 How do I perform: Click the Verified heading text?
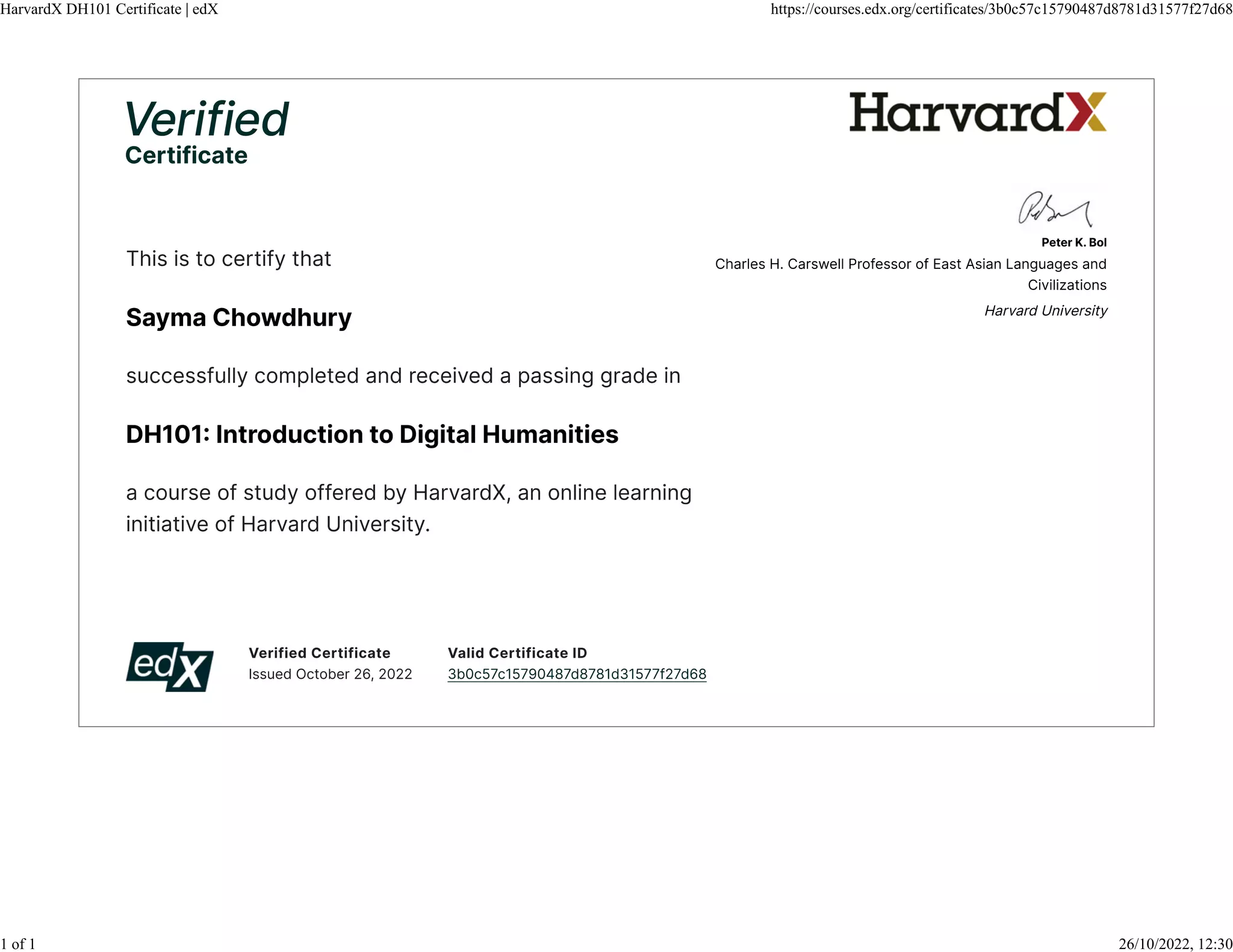coord(207,119)
